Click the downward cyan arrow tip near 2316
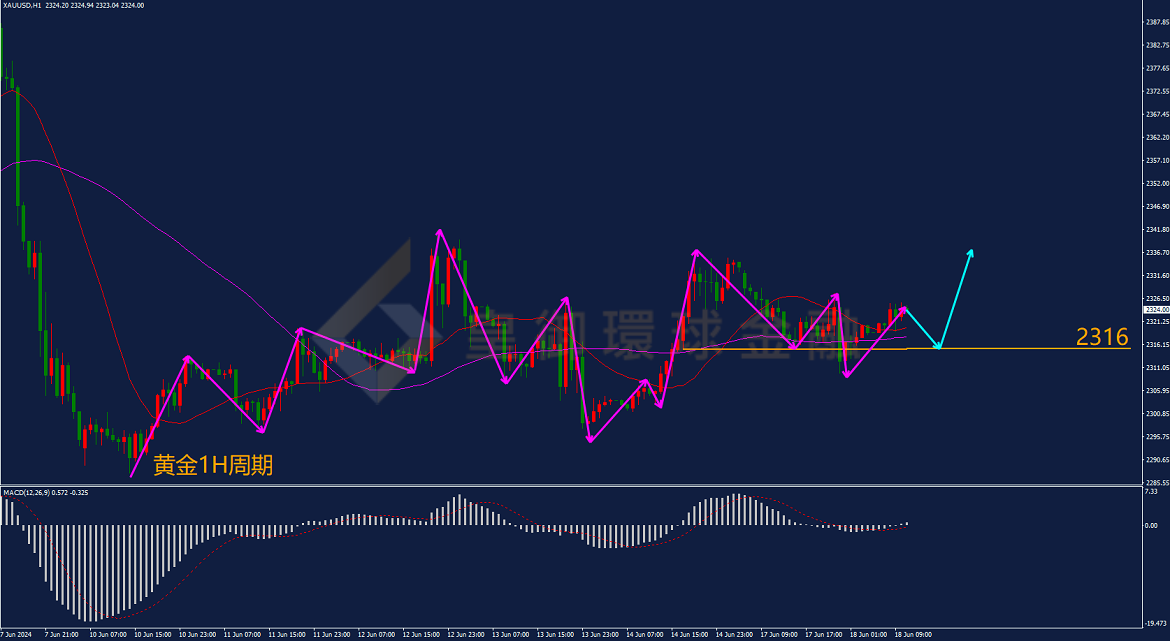The height and width of the screenshot is (641, 1170). click(x=939, y=347)
